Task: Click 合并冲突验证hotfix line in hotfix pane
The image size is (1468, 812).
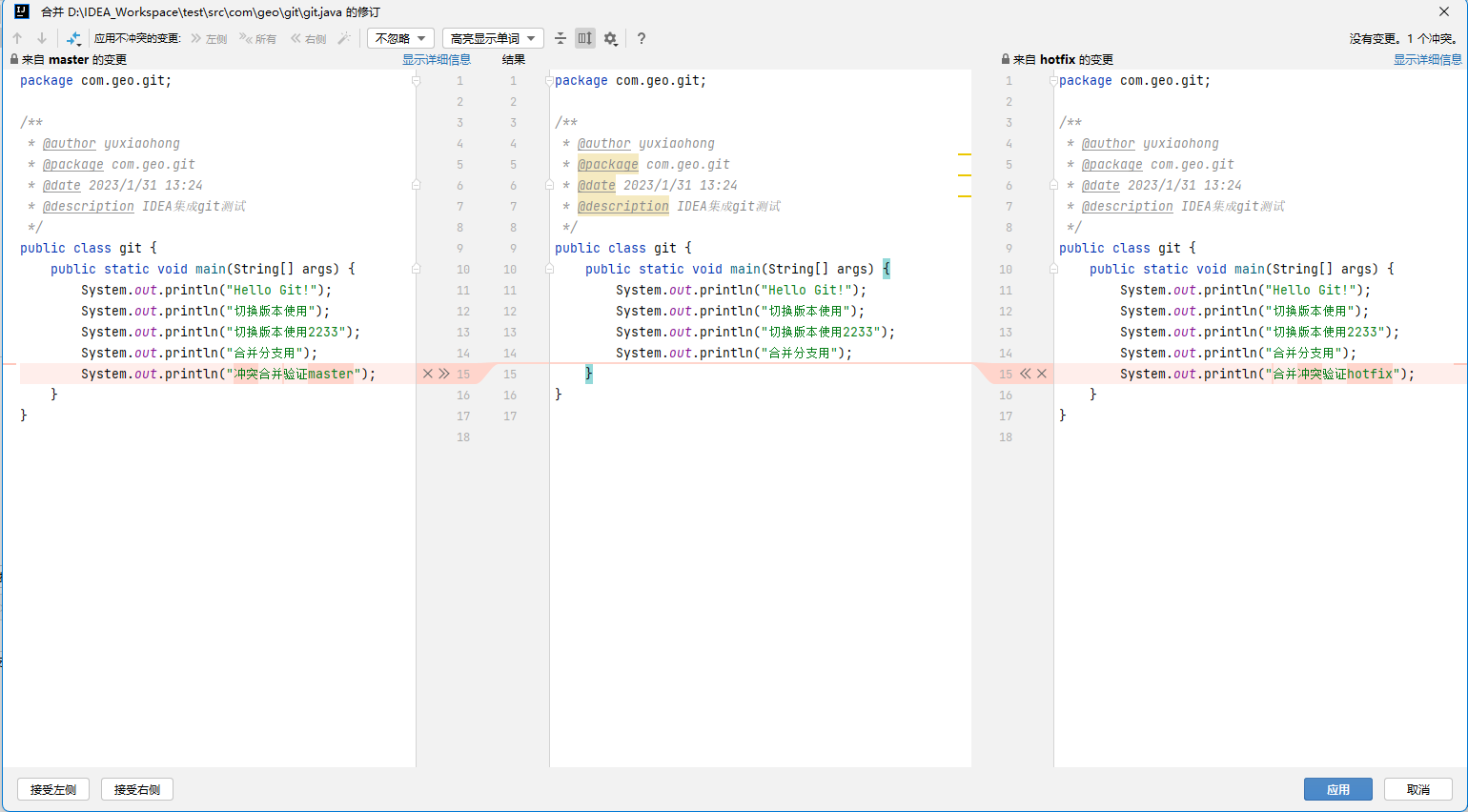Action: pos(1267,374)
